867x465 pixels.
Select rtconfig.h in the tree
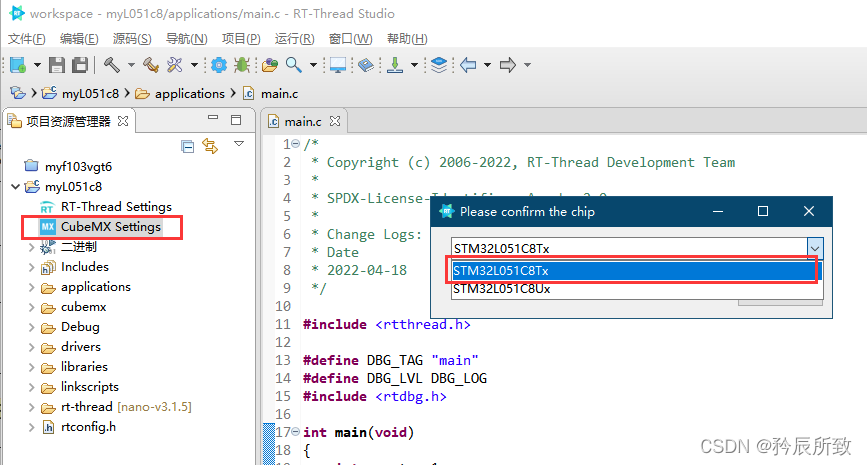[88, 427]
